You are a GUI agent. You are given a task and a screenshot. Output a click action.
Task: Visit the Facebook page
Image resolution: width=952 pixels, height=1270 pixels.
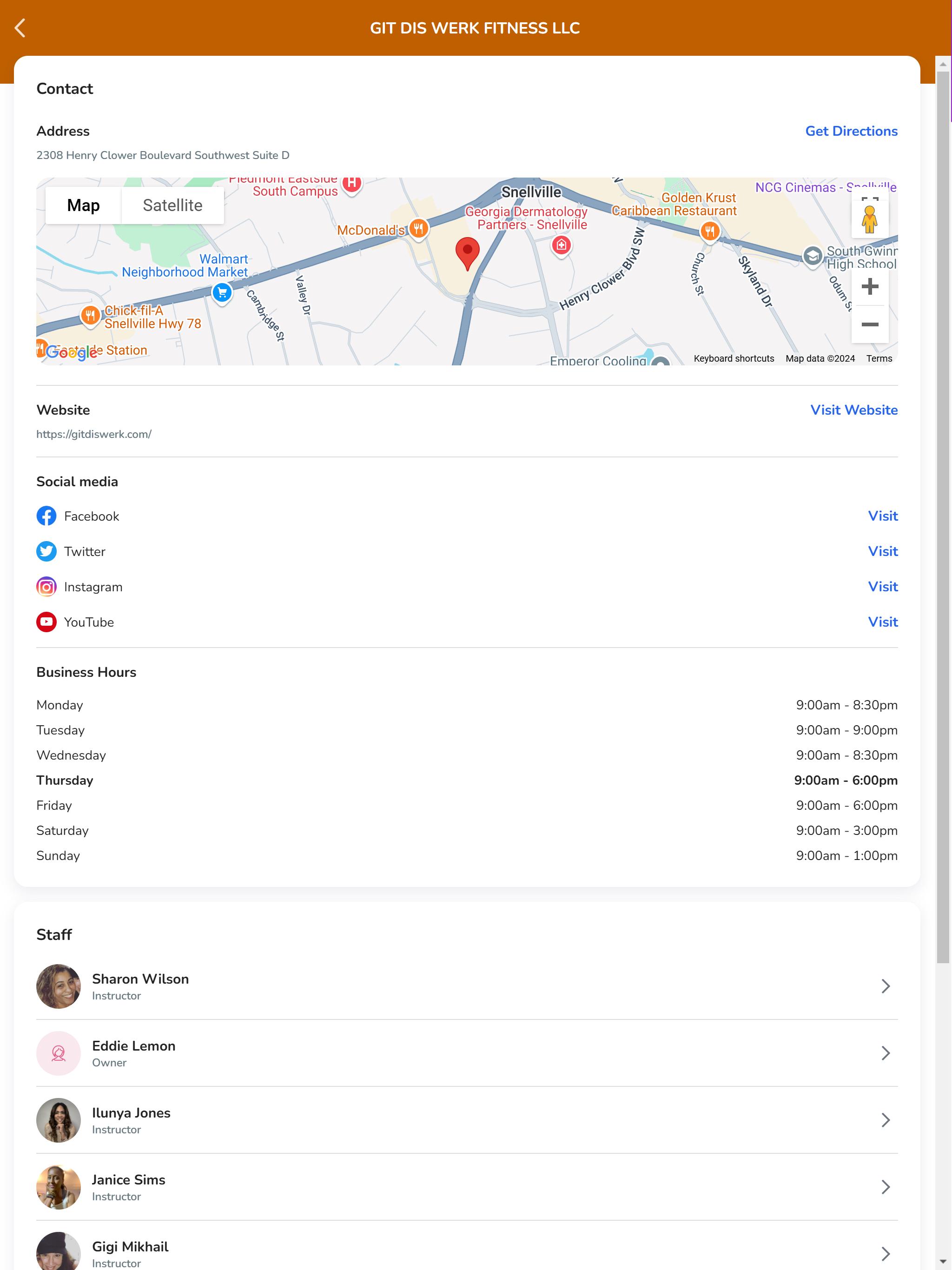click(x=883, y=516)
